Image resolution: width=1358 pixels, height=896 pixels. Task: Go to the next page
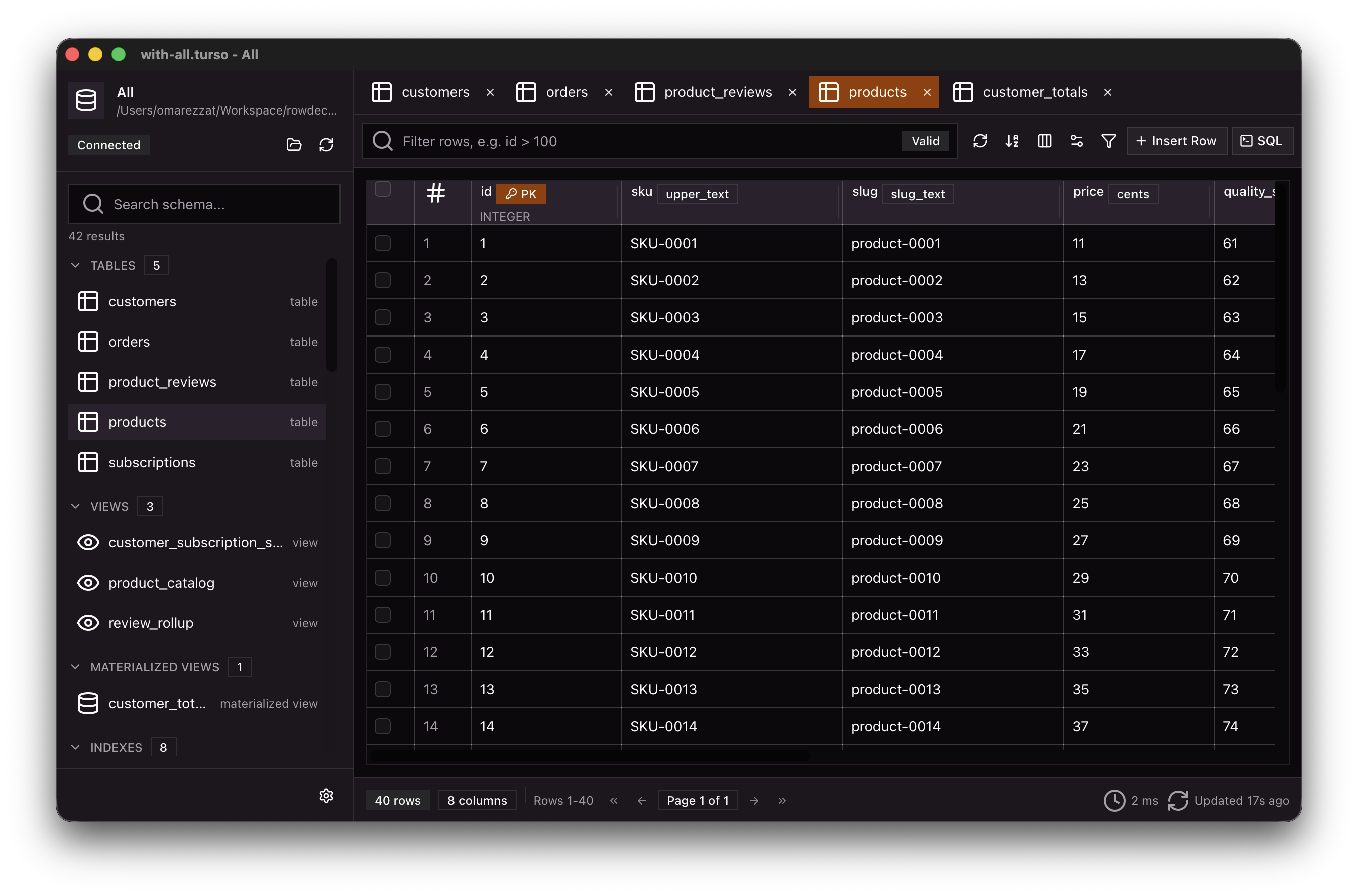pyautogui.click(x=754, y=801)
